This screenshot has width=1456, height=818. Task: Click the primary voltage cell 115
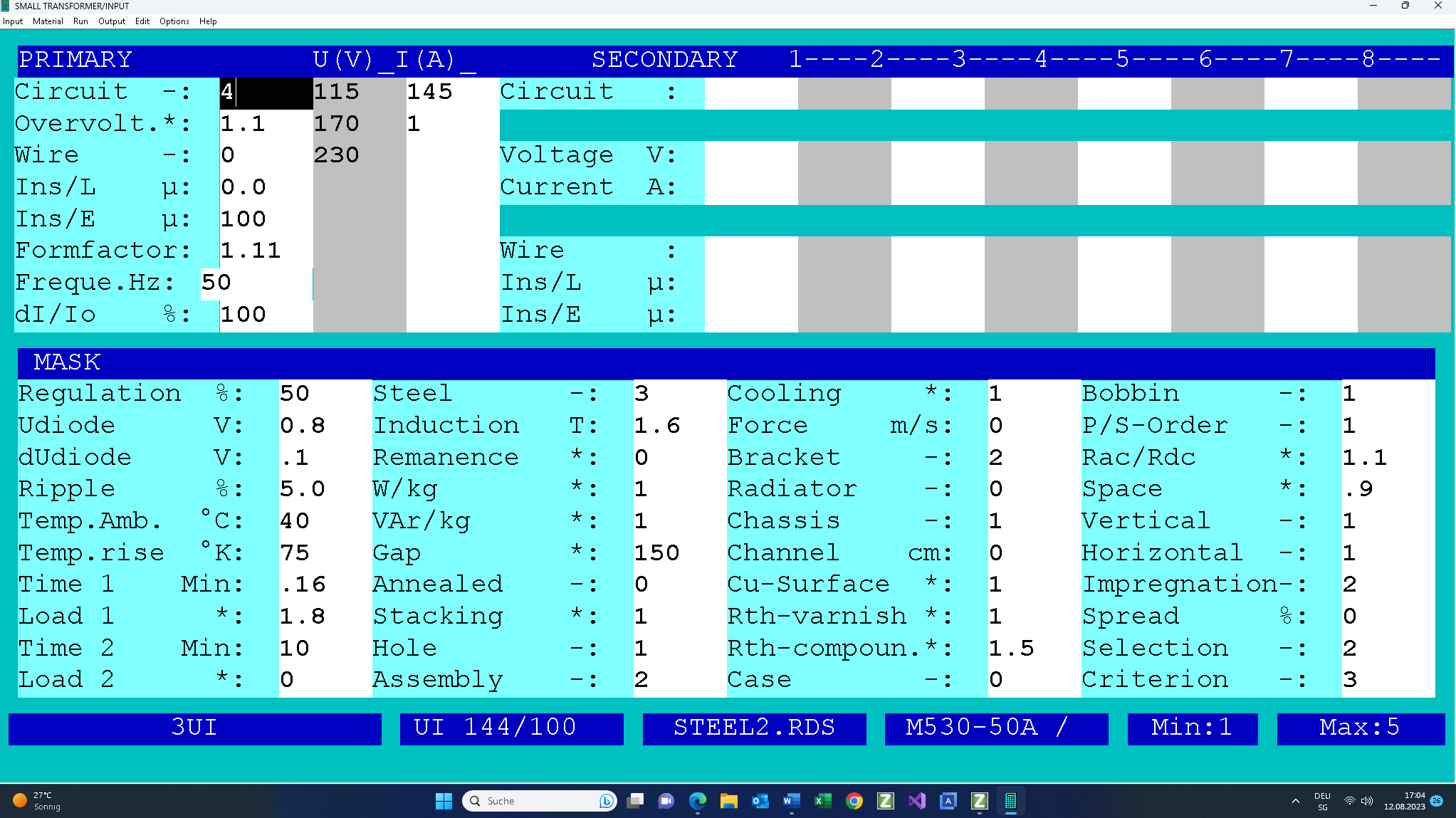(x=360, y=93)
